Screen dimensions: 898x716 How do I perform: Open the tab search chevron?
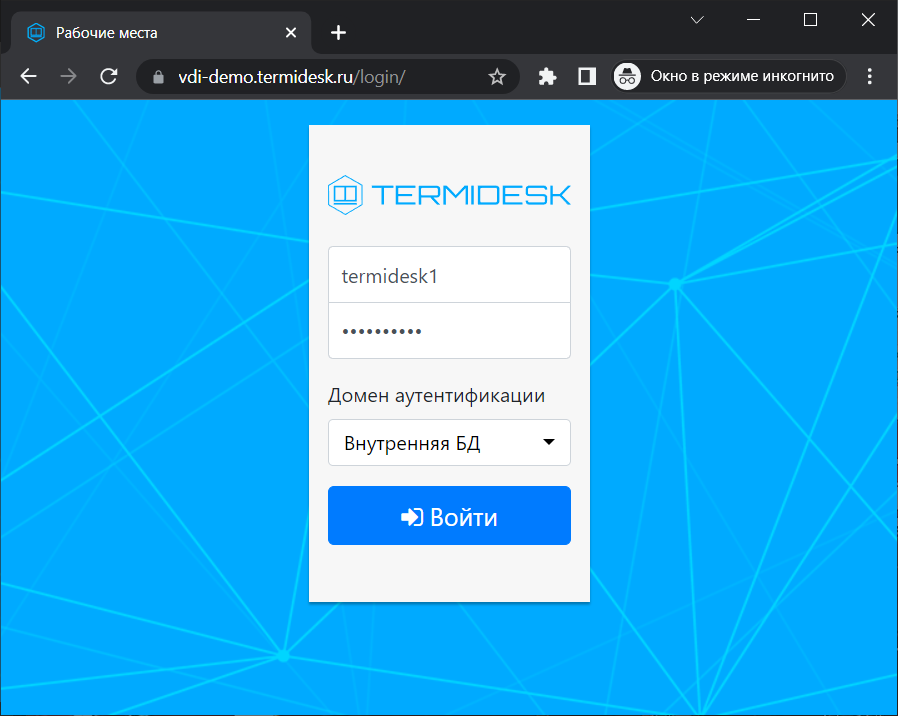pyautogui.click(x=697, y=20)
